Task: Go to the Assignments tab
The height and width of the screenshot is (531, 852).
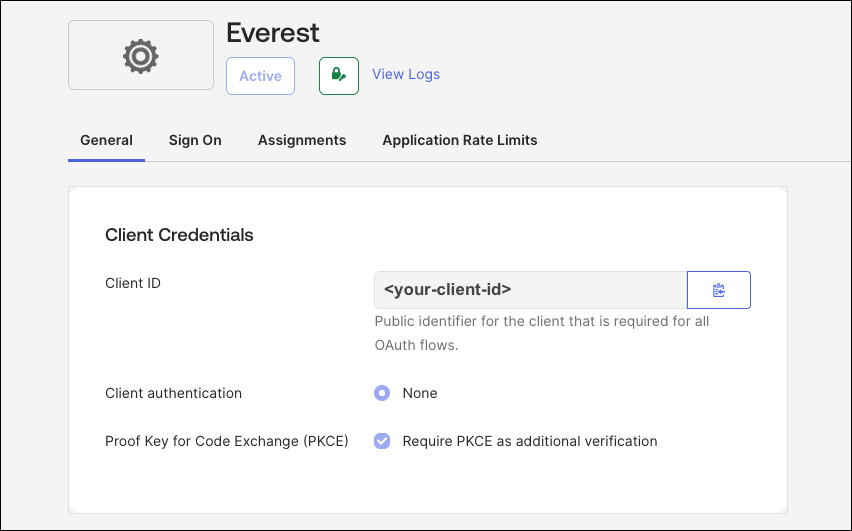Action: (302, 140)
